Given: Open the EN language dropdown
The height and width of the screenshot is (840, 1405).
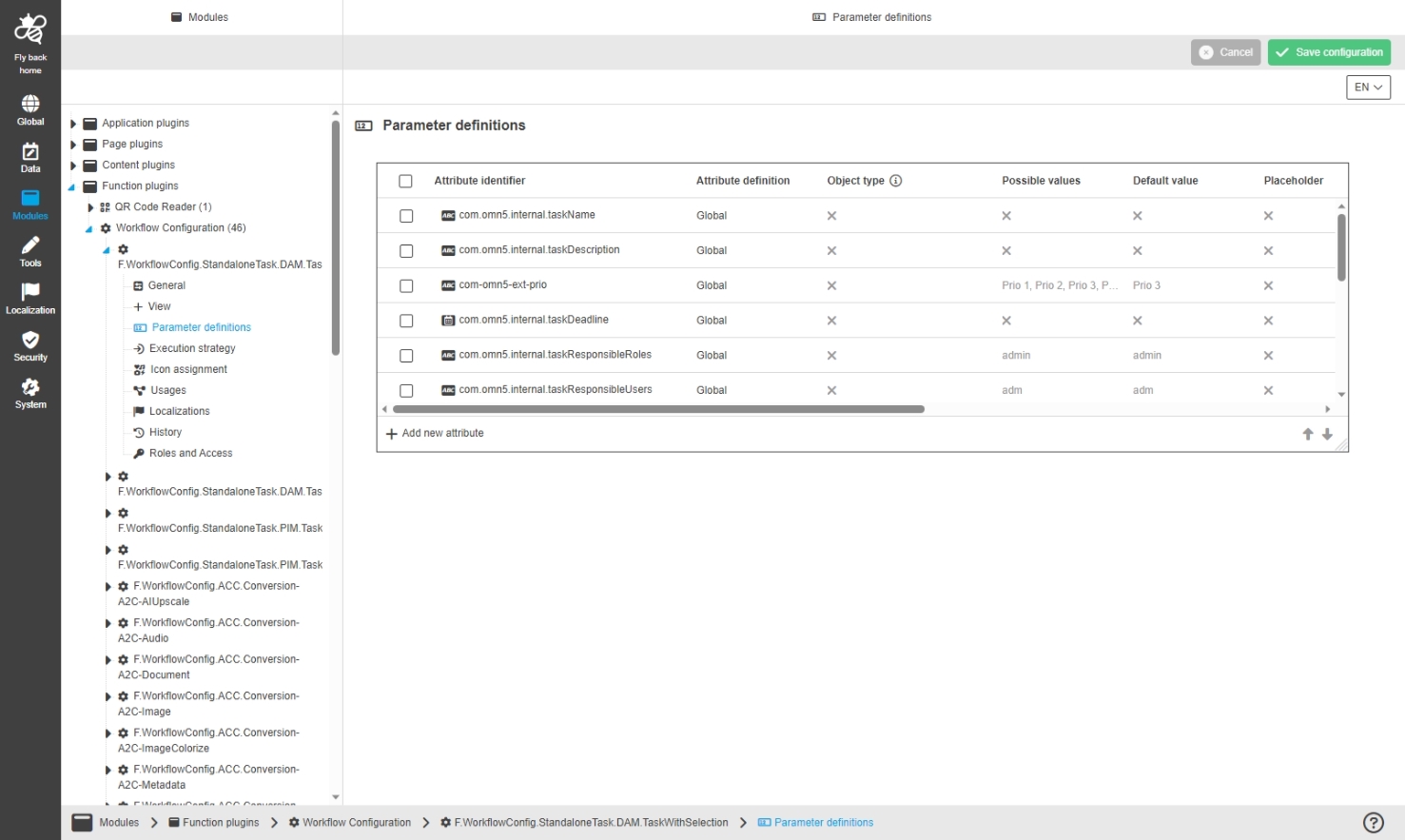Looking at the screenshot, I should (1368, 88).
